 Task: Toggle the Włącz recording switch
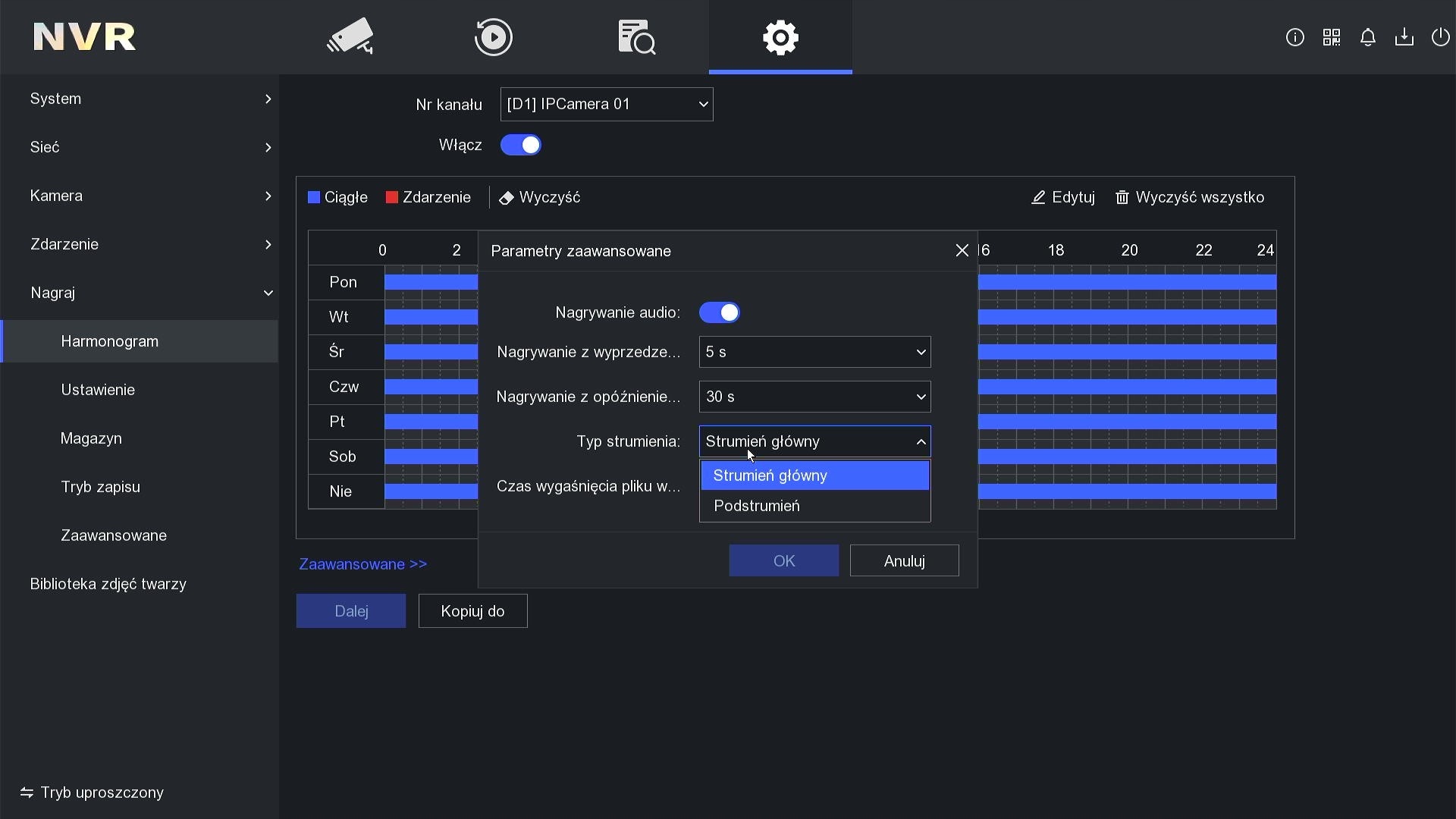point(520,145)
